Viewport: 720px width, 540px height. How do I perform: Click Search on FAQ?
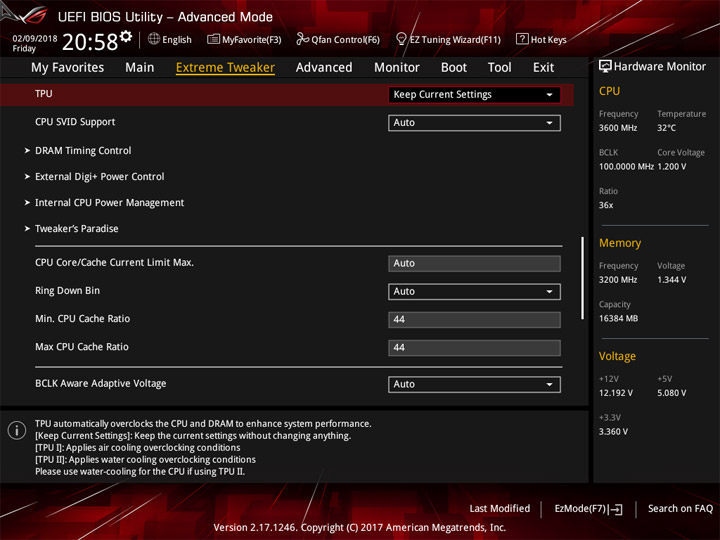pyautogui.click(x=680, y=509)
